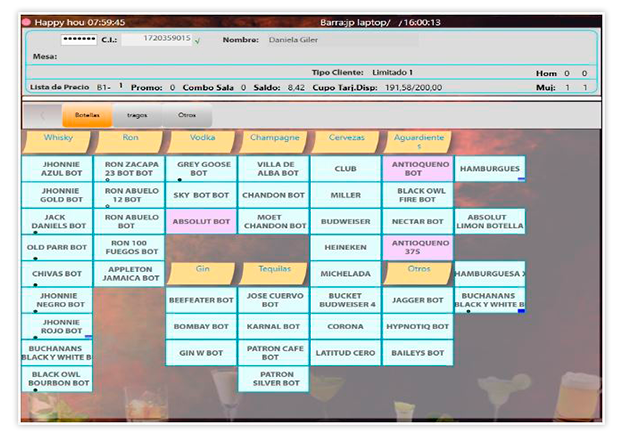Choose the pink Absolut Bot button
The height and width of the screenshot is (442, 627).
coord(201,221)
